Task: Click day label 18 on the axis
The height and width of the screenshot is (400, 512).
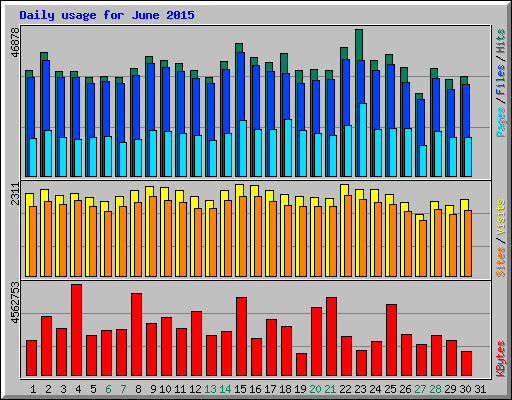Action: click(x=285, y=389)
